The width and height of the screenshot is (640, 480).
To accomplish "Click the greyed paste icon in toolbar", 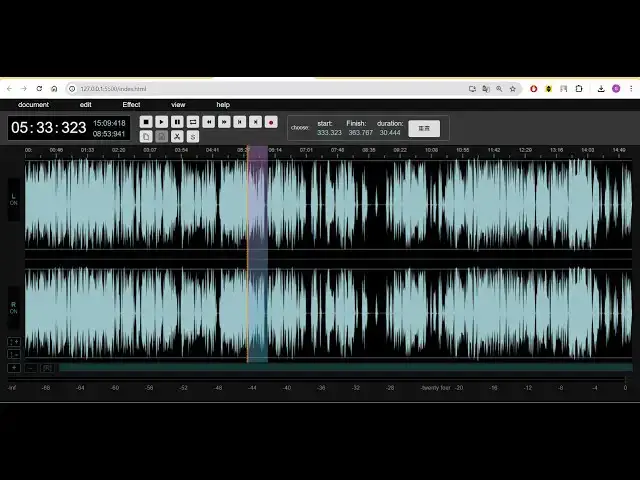I will tap(162, 136).
